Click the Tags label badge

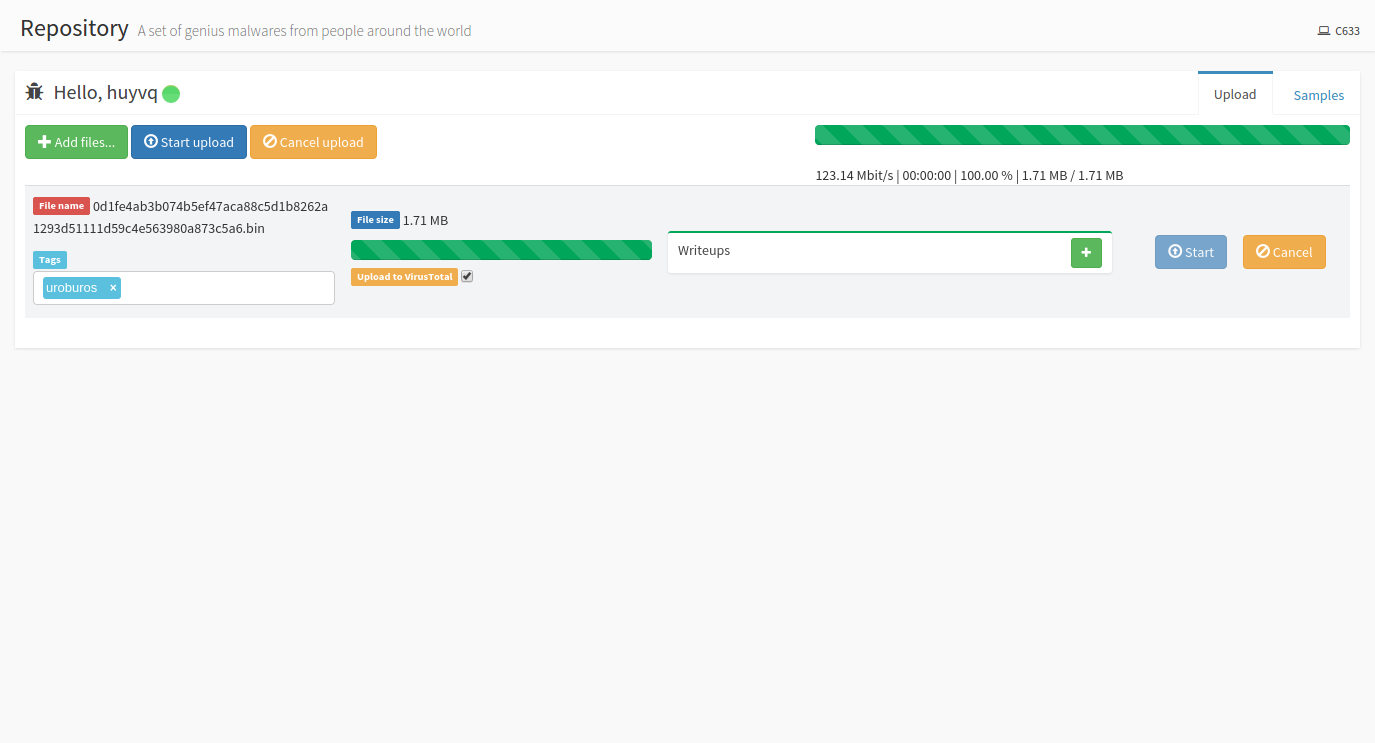pyautogui.click(x=50, y=260)
